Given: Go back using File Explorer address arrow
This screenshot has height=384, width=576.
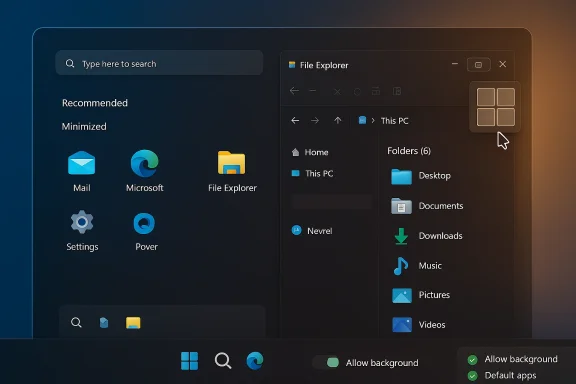Looking at the screenshot, I should coord(295,121).
